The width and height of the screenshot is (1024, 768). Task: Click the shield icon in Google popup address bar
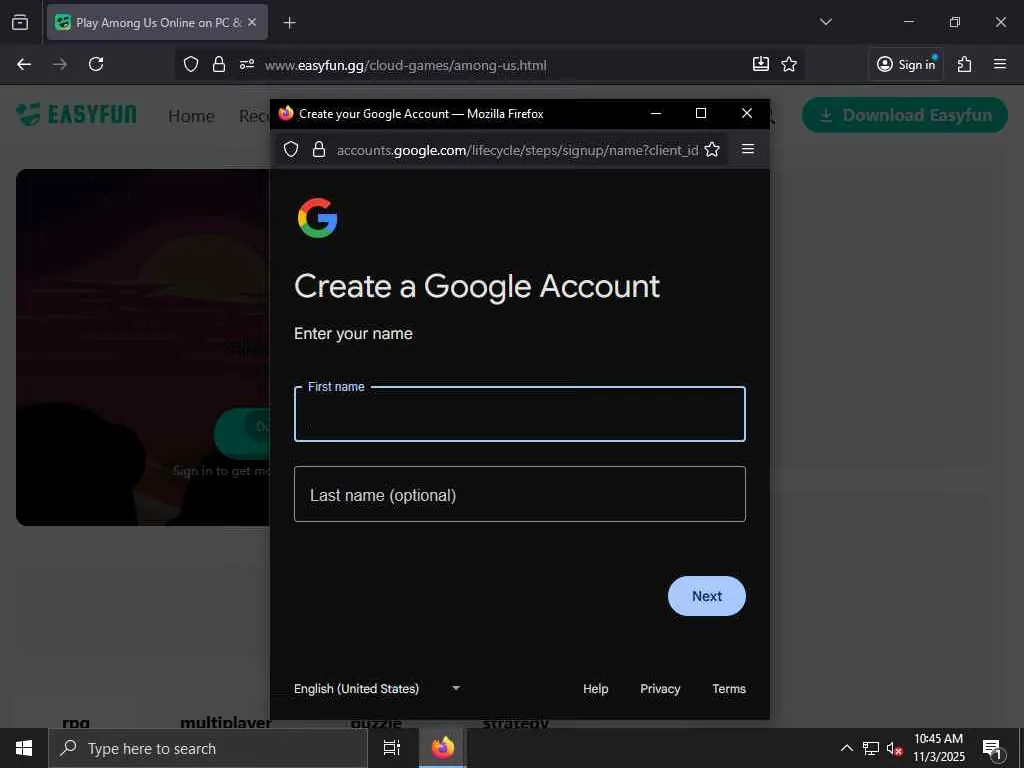pyautogui.click(x=291, y=150)
